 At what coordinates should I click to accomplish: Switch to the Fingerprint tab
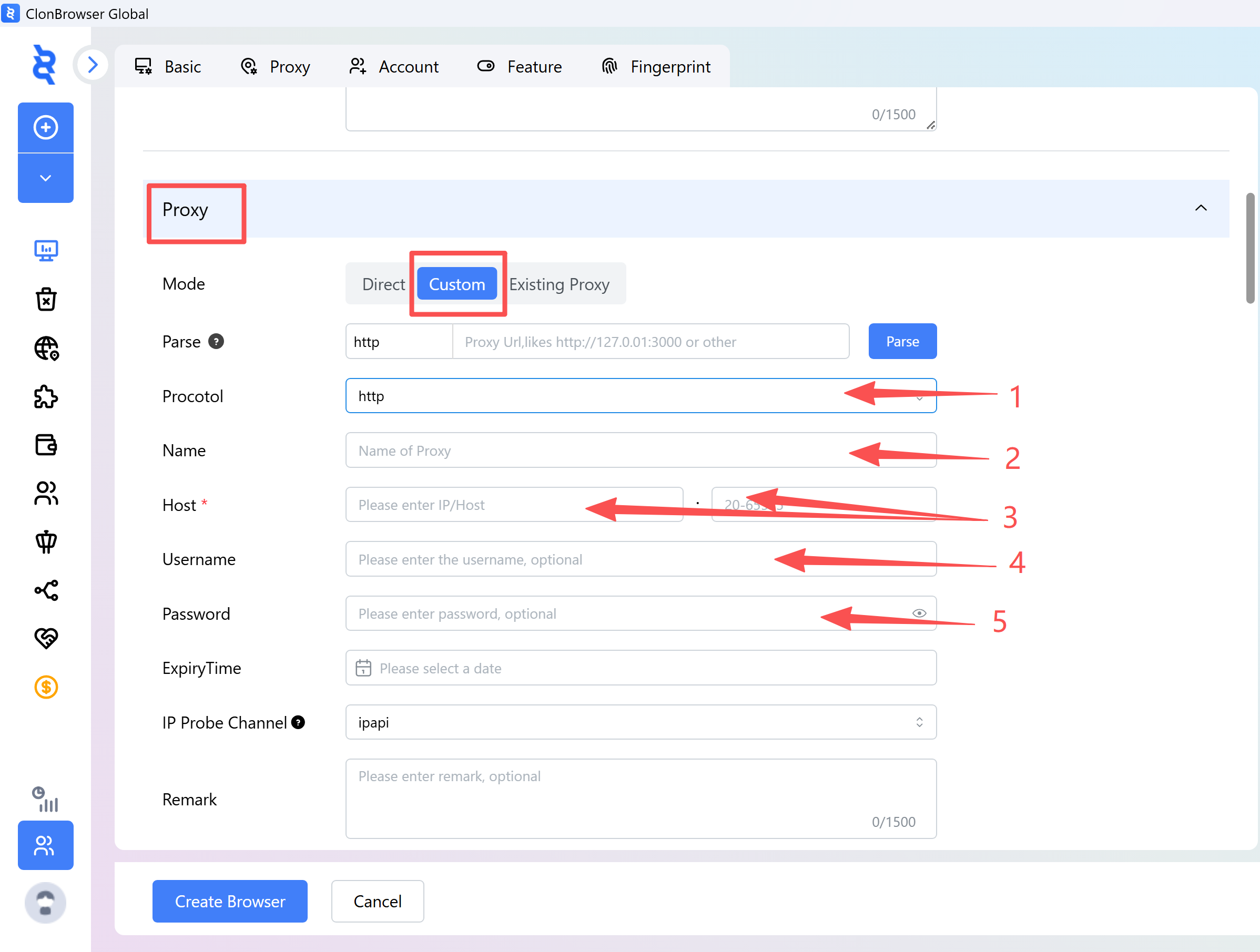pos(656,67)
